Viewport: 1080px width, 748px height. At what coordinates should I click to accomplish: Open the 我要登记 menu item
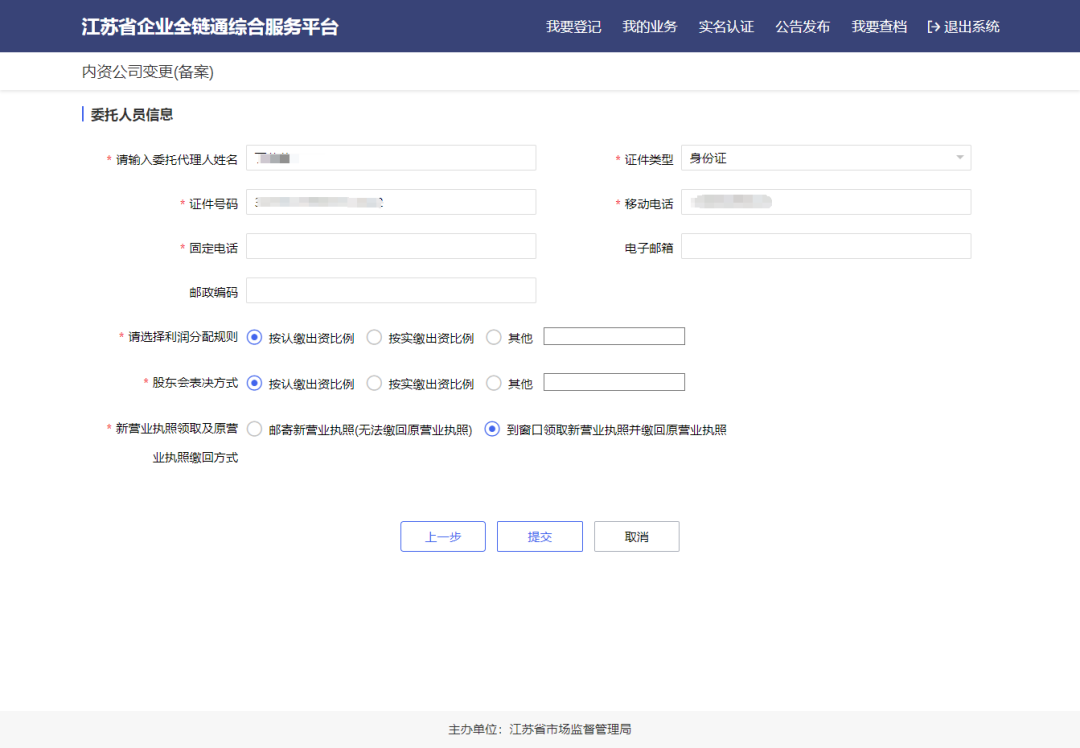click(573, 26)
